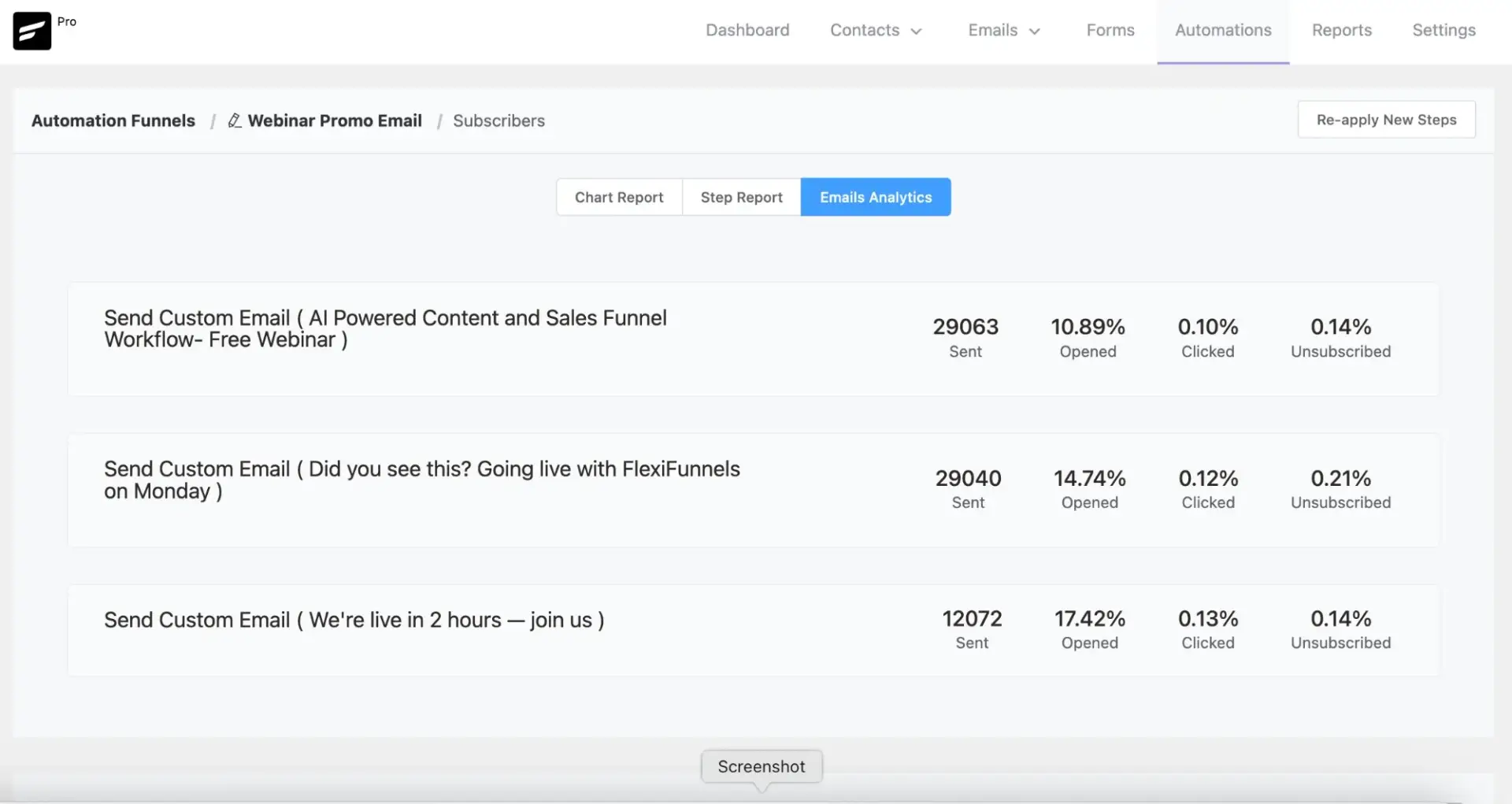Click the pencil edit icon beside Webinar Promo Email
This screenshot has width=1512, height=804.
[x=233, y=120]
